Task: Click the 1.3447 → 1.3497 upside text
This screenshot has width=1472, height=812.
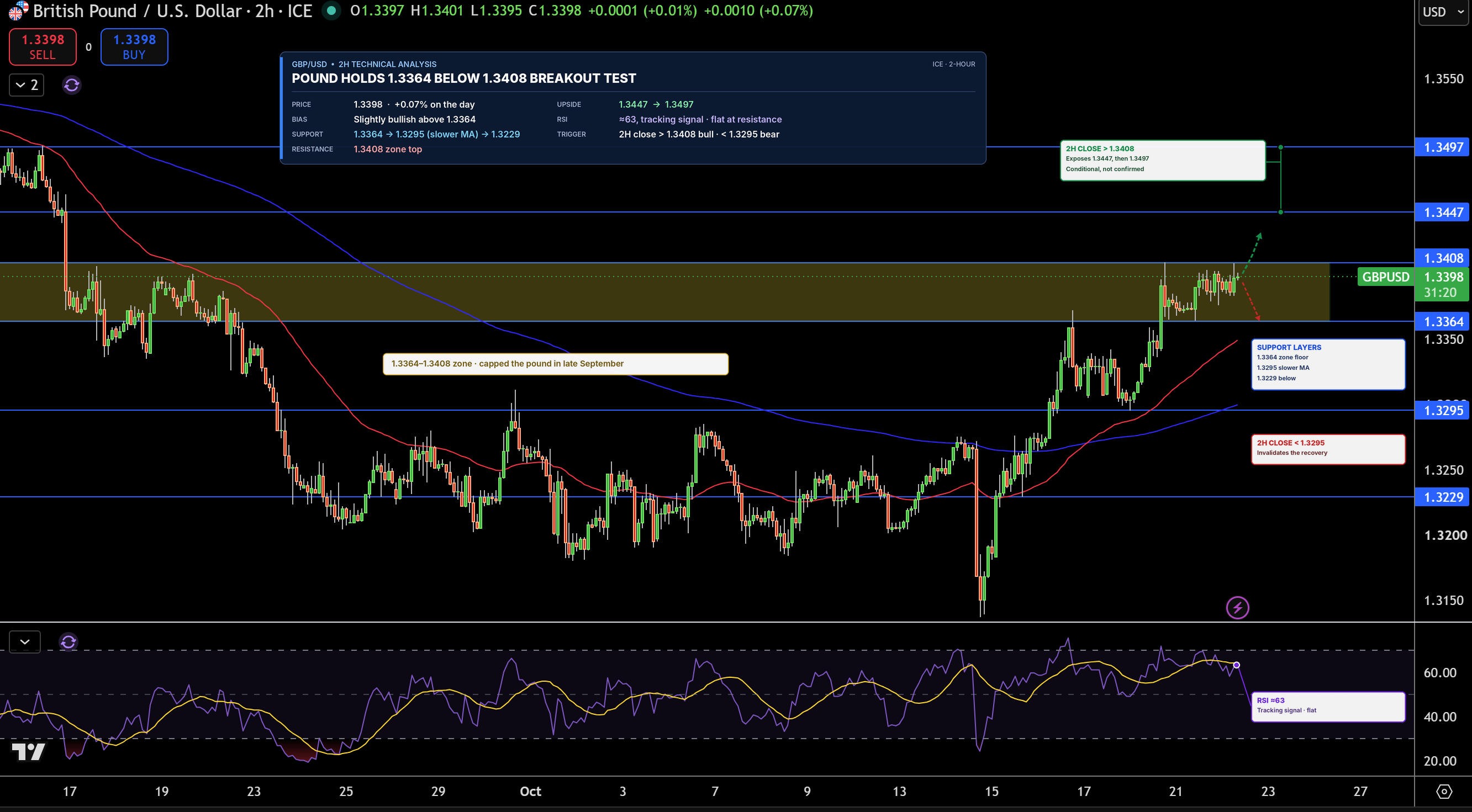Action: [656, 104]
